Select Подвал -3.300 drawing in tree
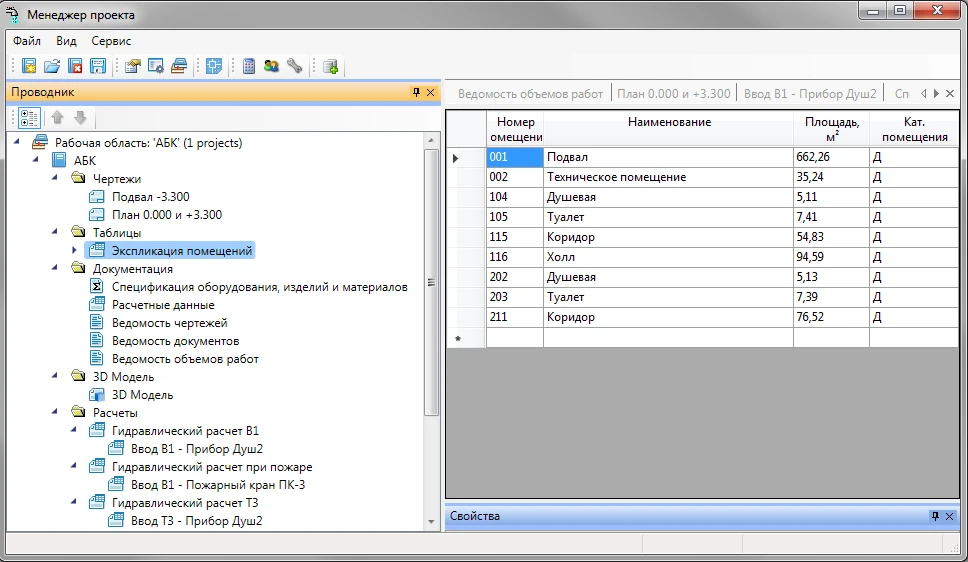Screen dimensions: 968x562 150,197
